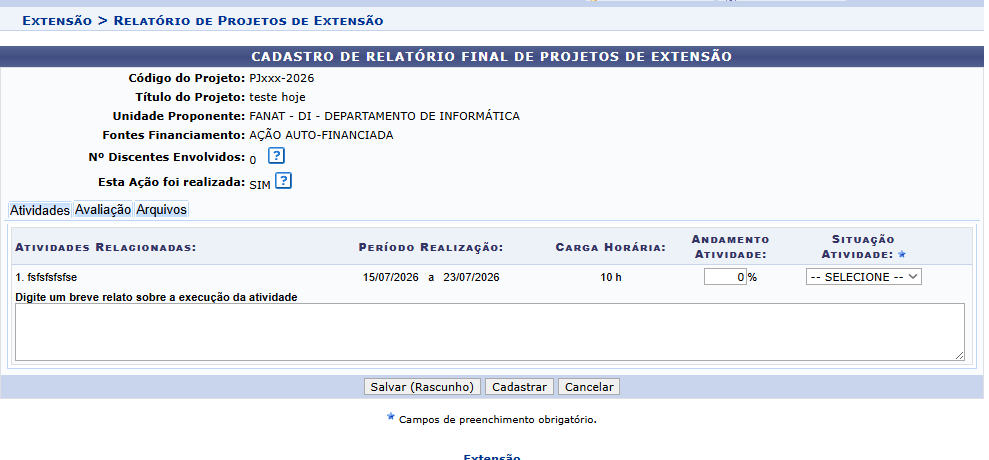
Task: Click help icon beside Nº Discentes Envolvidos
Action: pyautogui.click(x=276, y=155)
